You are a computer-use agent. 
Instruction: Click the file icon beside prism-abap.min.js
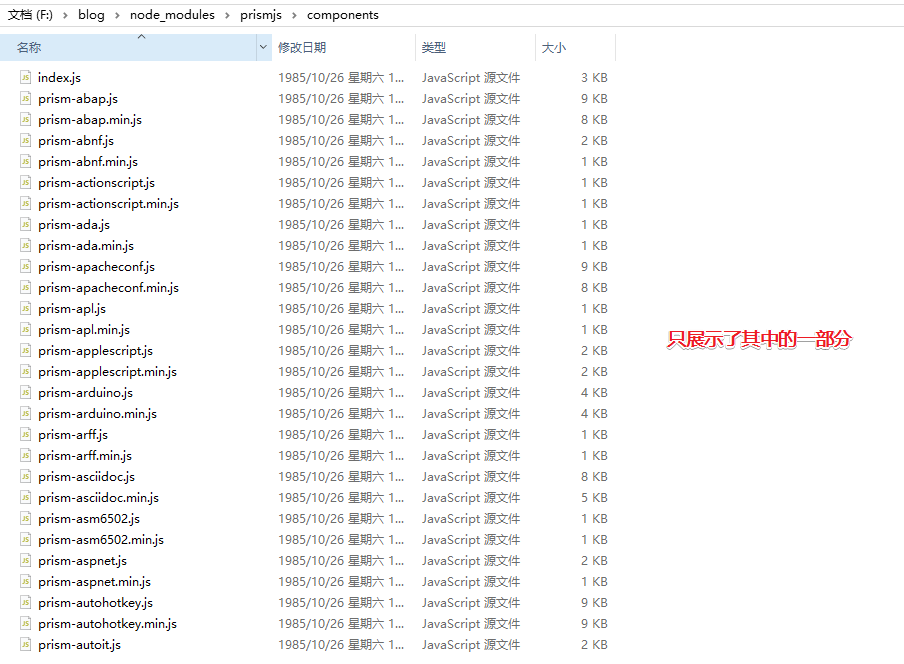point(25,119)
